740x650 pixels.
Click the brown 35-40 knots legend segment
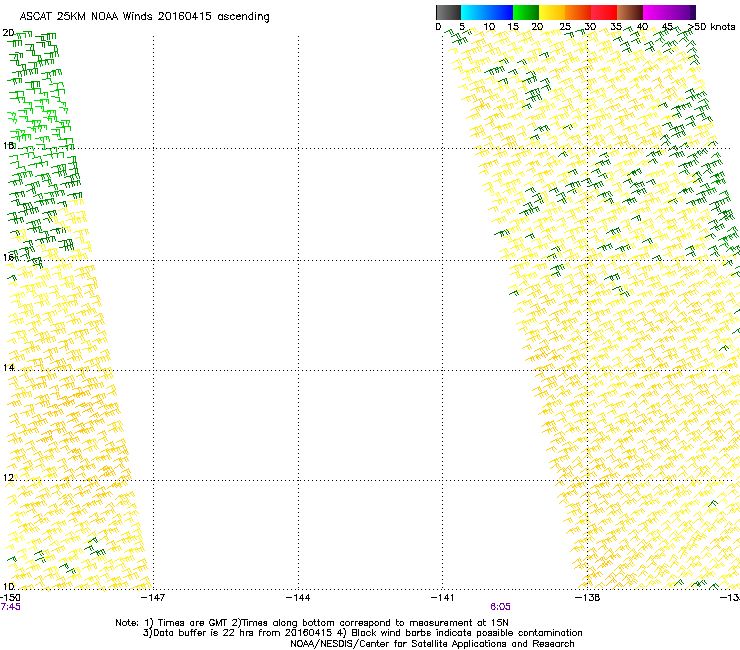(630, 12)
